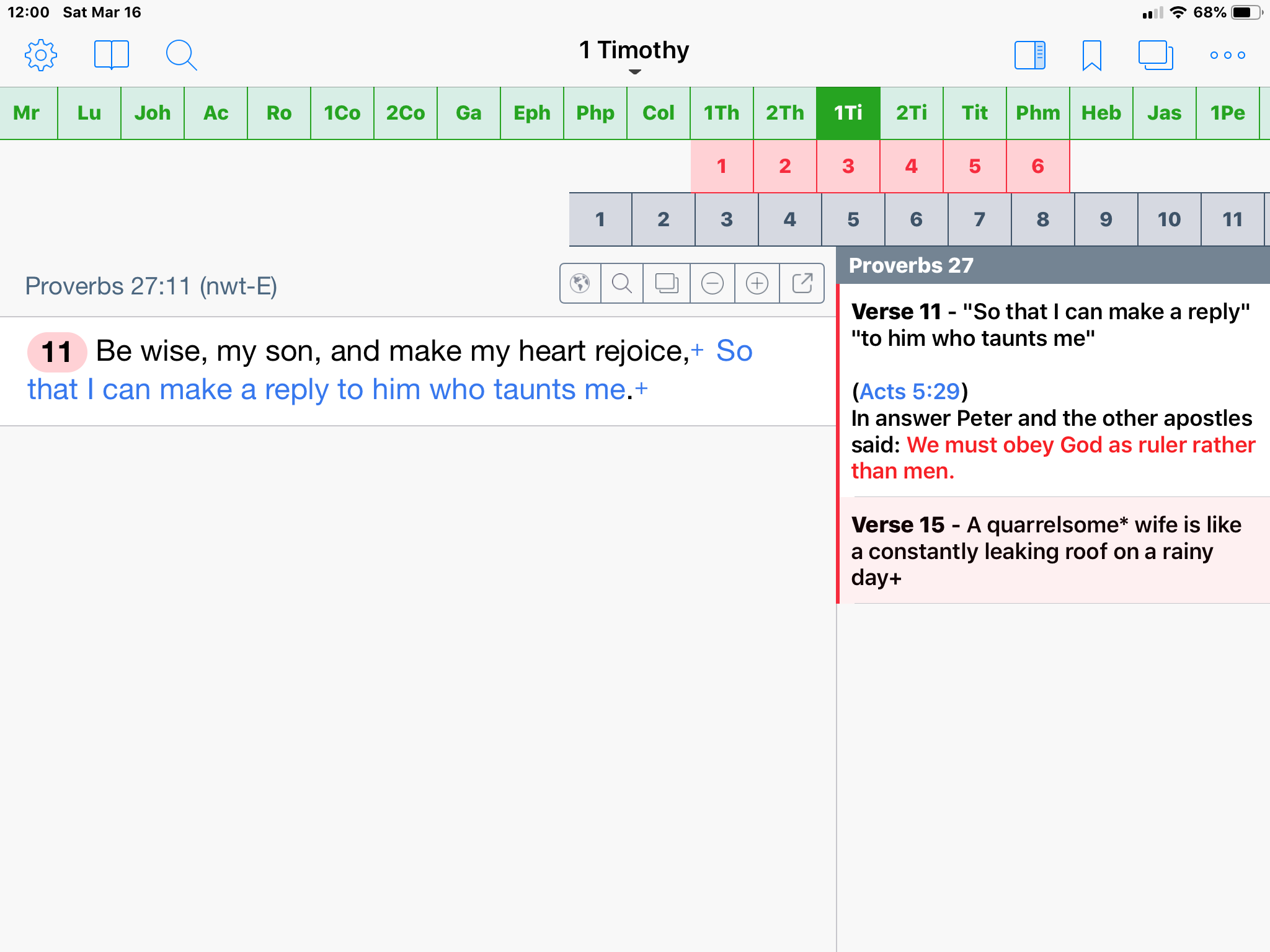Choose chapter 4 in red chapter row
The width and height of the screenshot is (1270, 952).
click(x=911, y=166)
